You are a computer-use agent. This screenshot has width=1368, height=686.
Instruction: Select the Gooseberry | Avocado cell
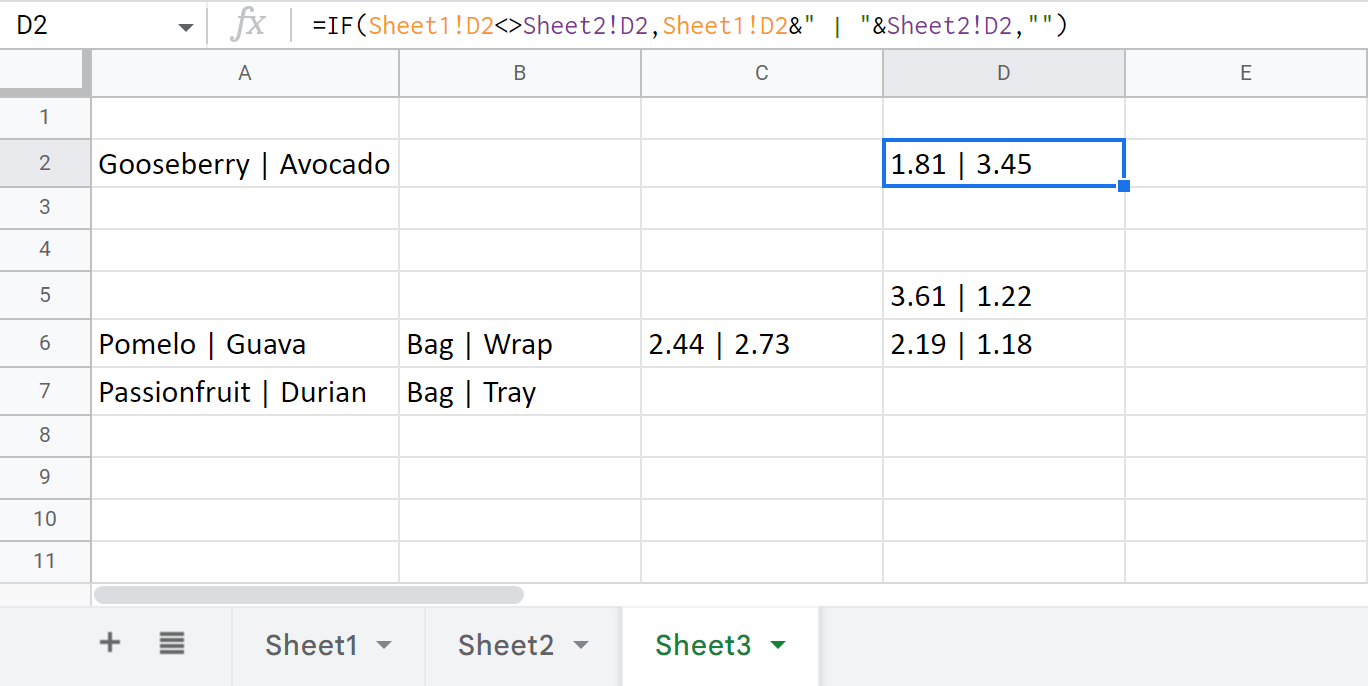pos(244,164)
